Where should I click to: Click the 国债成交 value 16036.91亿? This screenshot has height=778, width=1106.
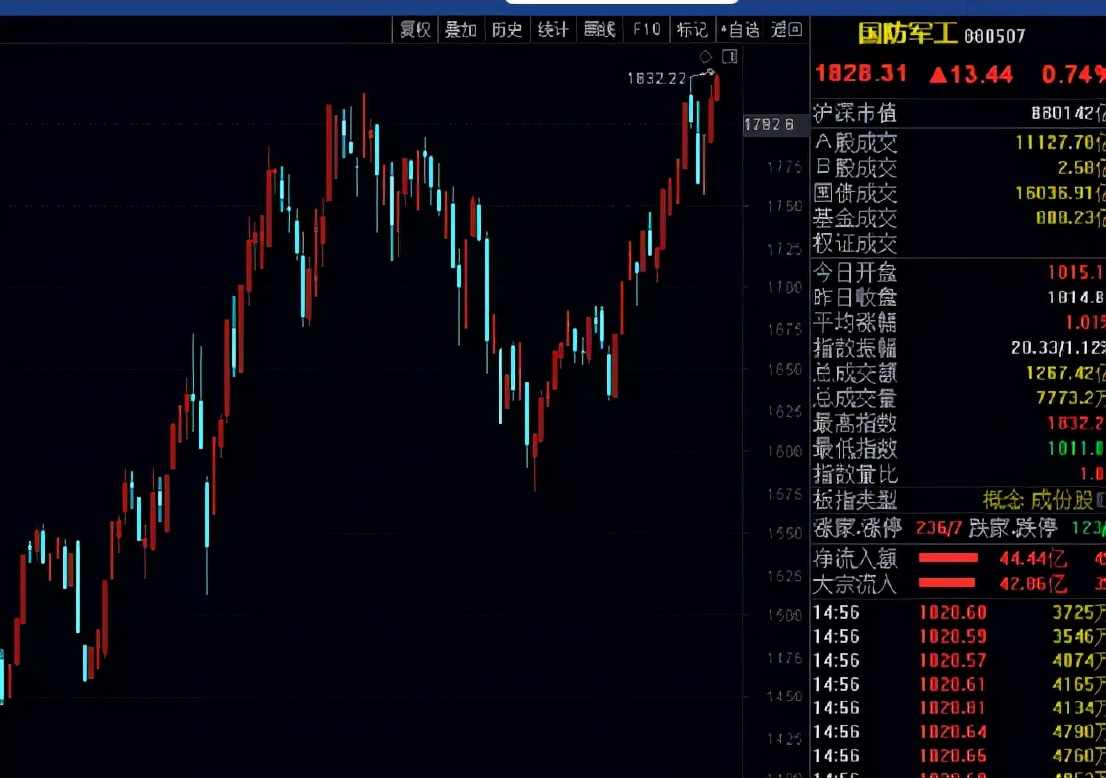1060,193
